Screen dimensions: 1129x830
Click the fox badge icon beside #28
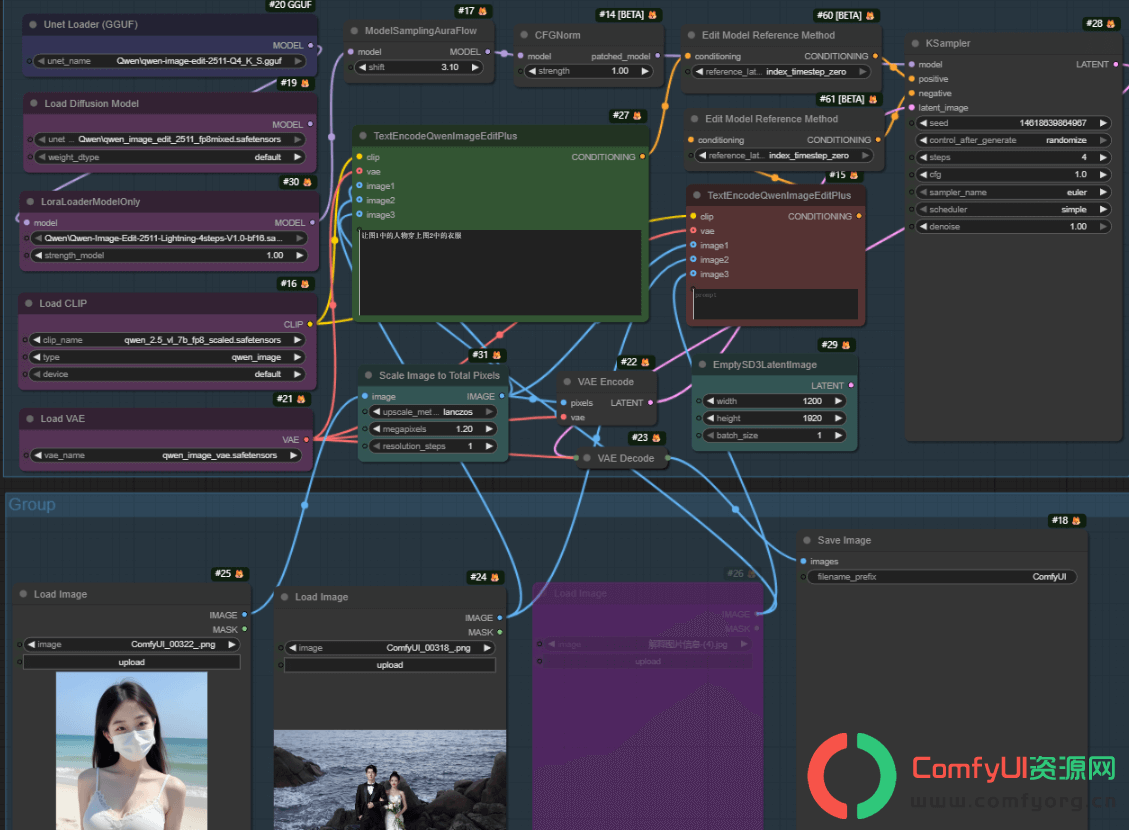tap(1110, 24)
